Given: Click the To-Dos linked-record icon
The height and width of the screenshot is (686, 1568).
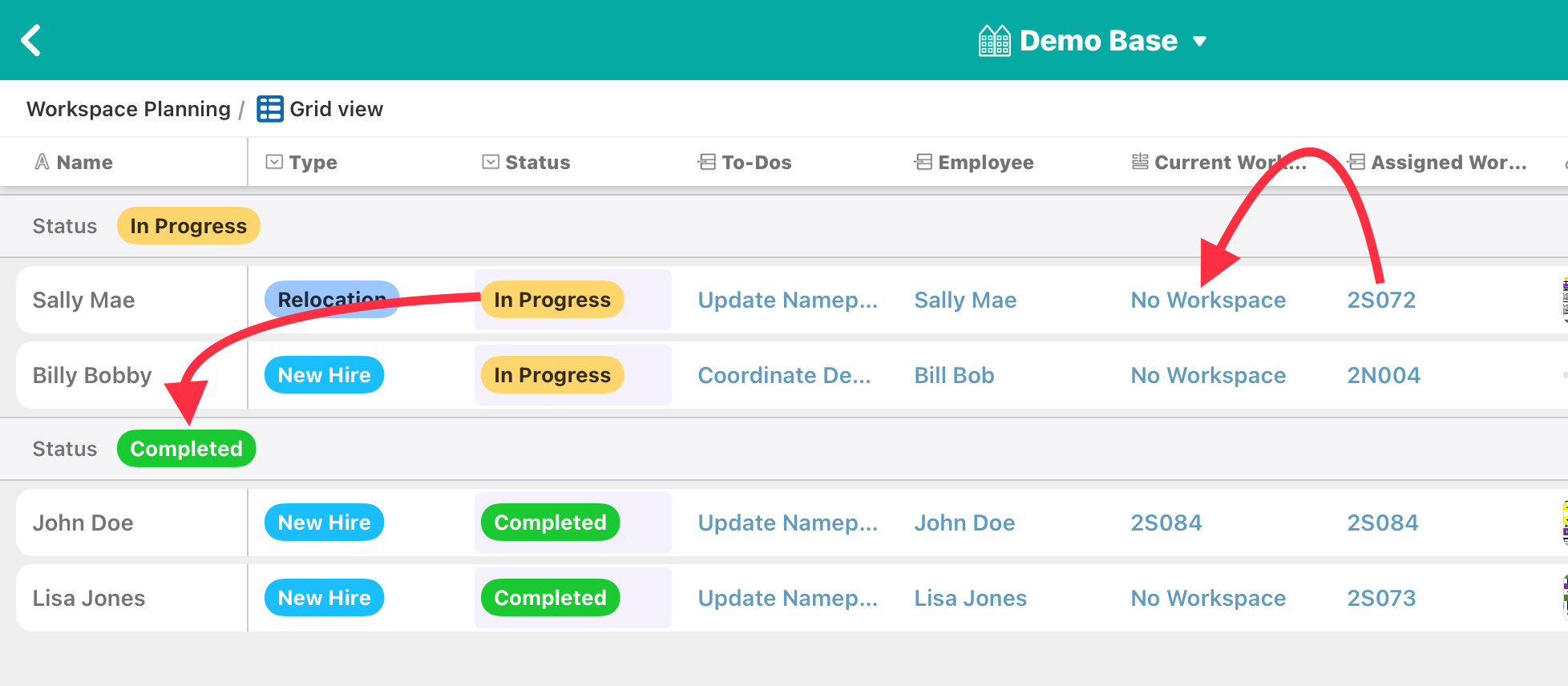Looking at the screenshot, I should (707, 162).
